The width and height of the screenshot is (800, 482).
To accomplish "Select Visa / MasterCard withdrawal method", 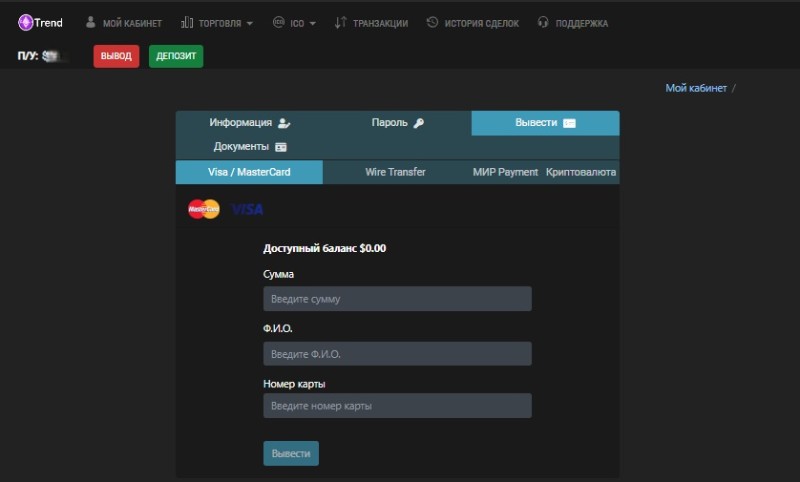I will tap(249, 172).
